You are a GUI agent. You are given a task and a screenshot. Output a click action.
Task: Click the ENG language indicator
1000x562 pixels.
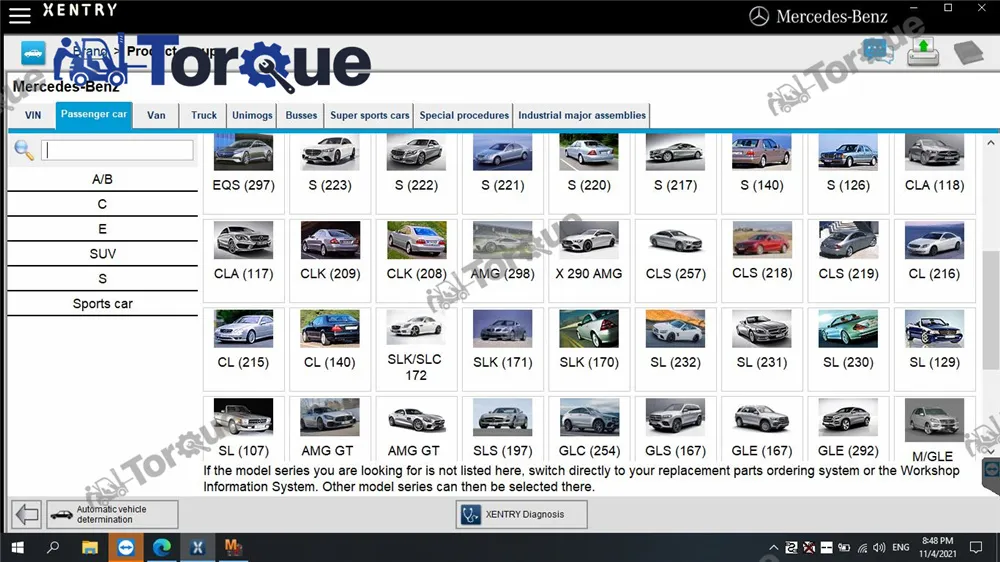click(901, 547)
